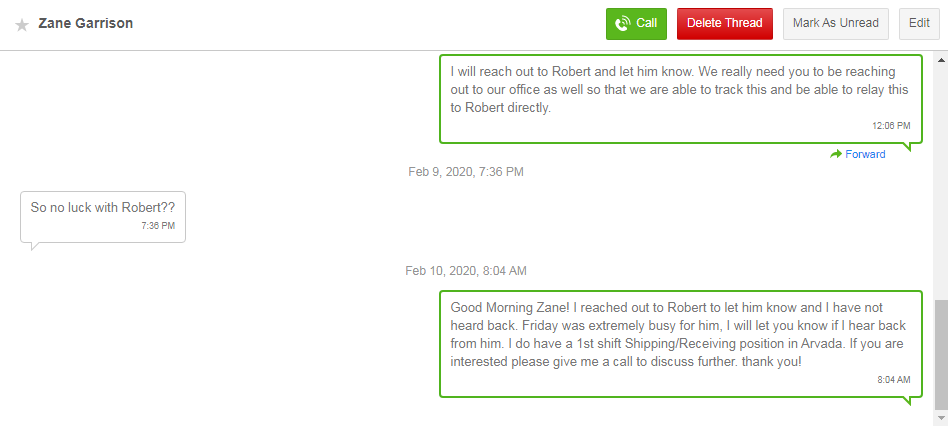948x426 pixels.
Task: Click the Feb 9, 2020, 7:36 PM date separator
Action: (466, 172)
